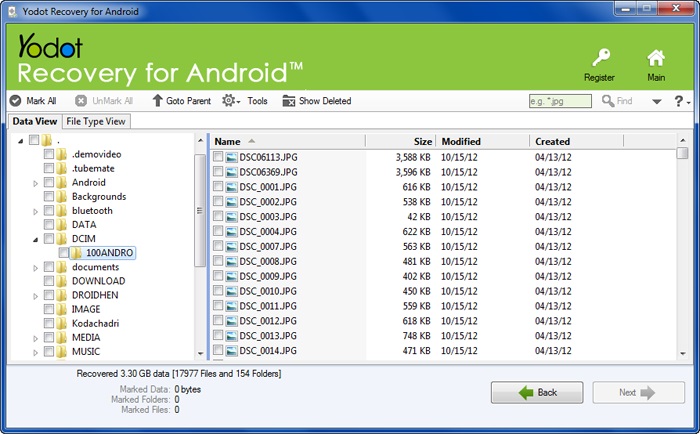Tick the DSC_0010.JPG checkbox

(218, 291)
